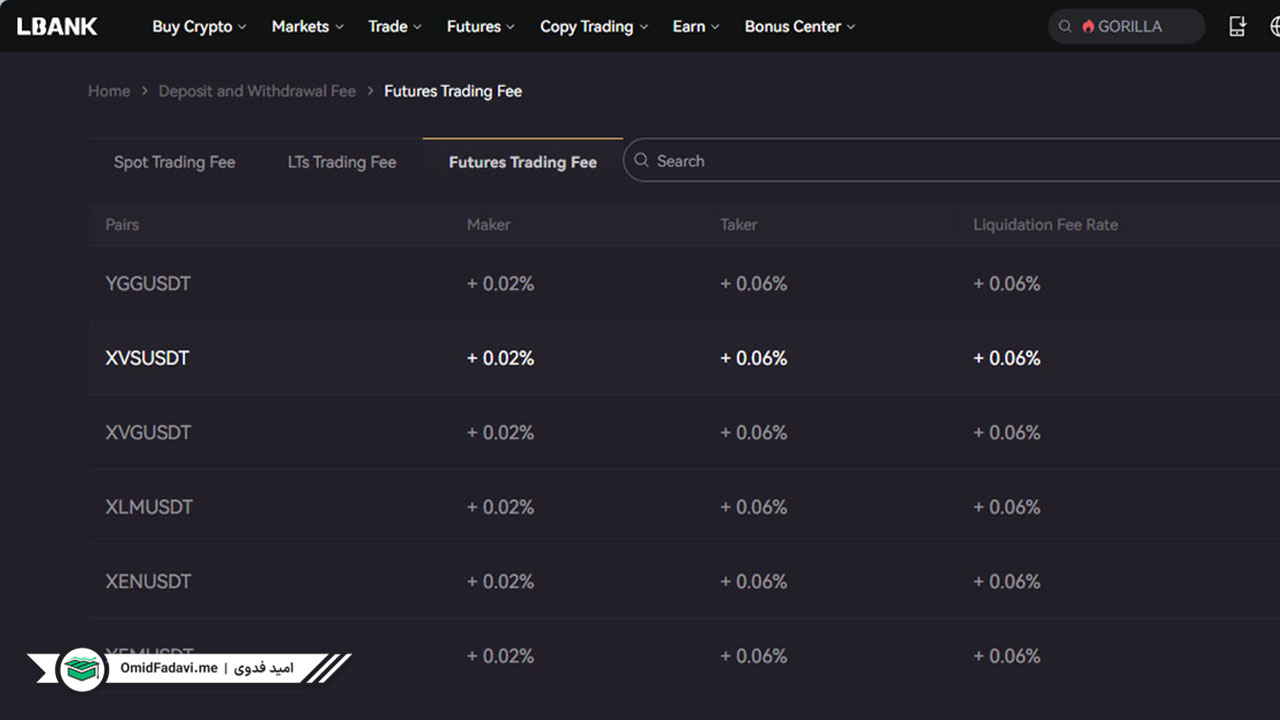The image size is (1280, 720).
Task: Expand the Buy Crypto dropdown
Action: click(x=199, y=27)
